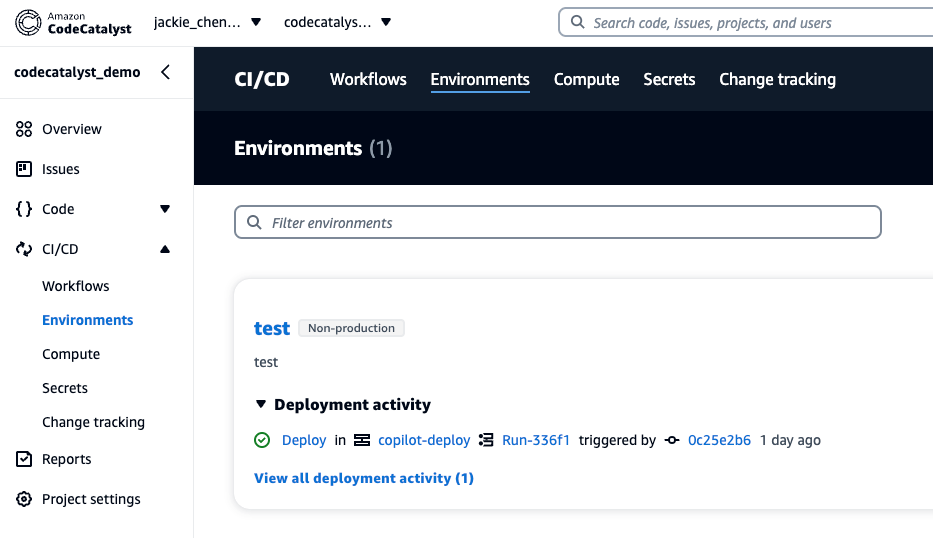
Task: Switch to the Change tracking tab
Action: [x=777, y=79]
